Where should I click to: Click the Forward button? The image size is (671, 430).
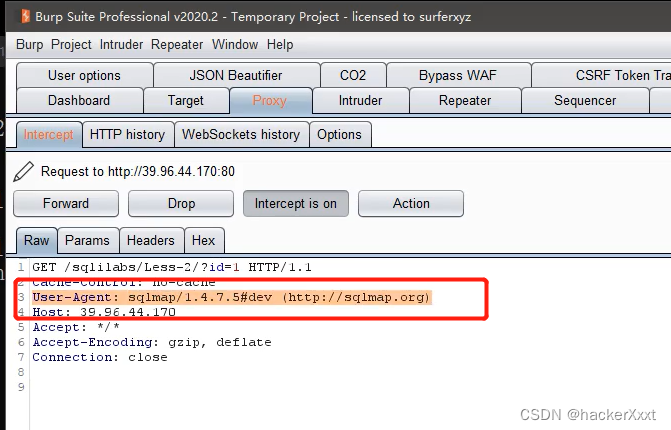(x=66, y=204)
